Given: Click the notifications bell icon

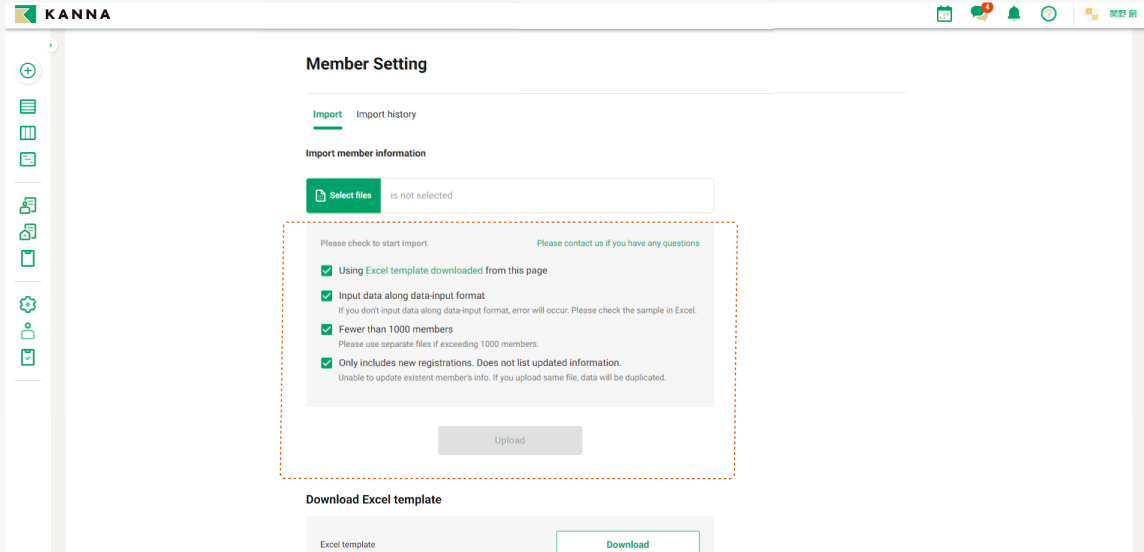Looking at the screenshot, I should coord(1014,14).
